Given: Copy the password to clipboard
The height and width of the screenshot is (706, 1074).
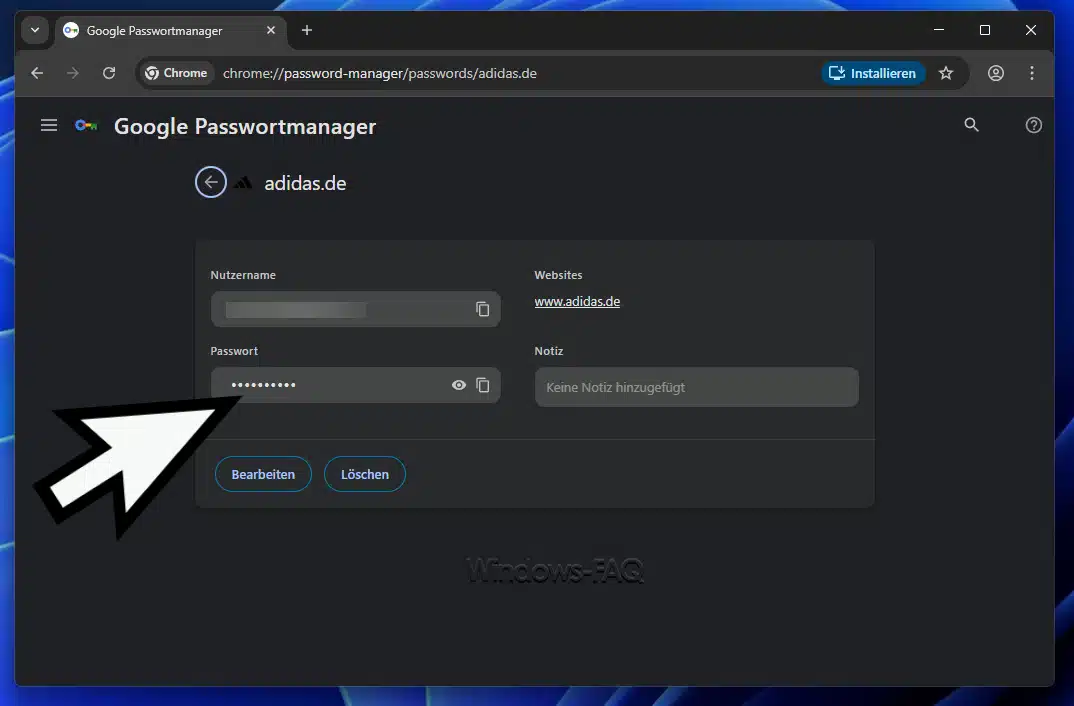Looking at the screenshot, I should [483, 385].
